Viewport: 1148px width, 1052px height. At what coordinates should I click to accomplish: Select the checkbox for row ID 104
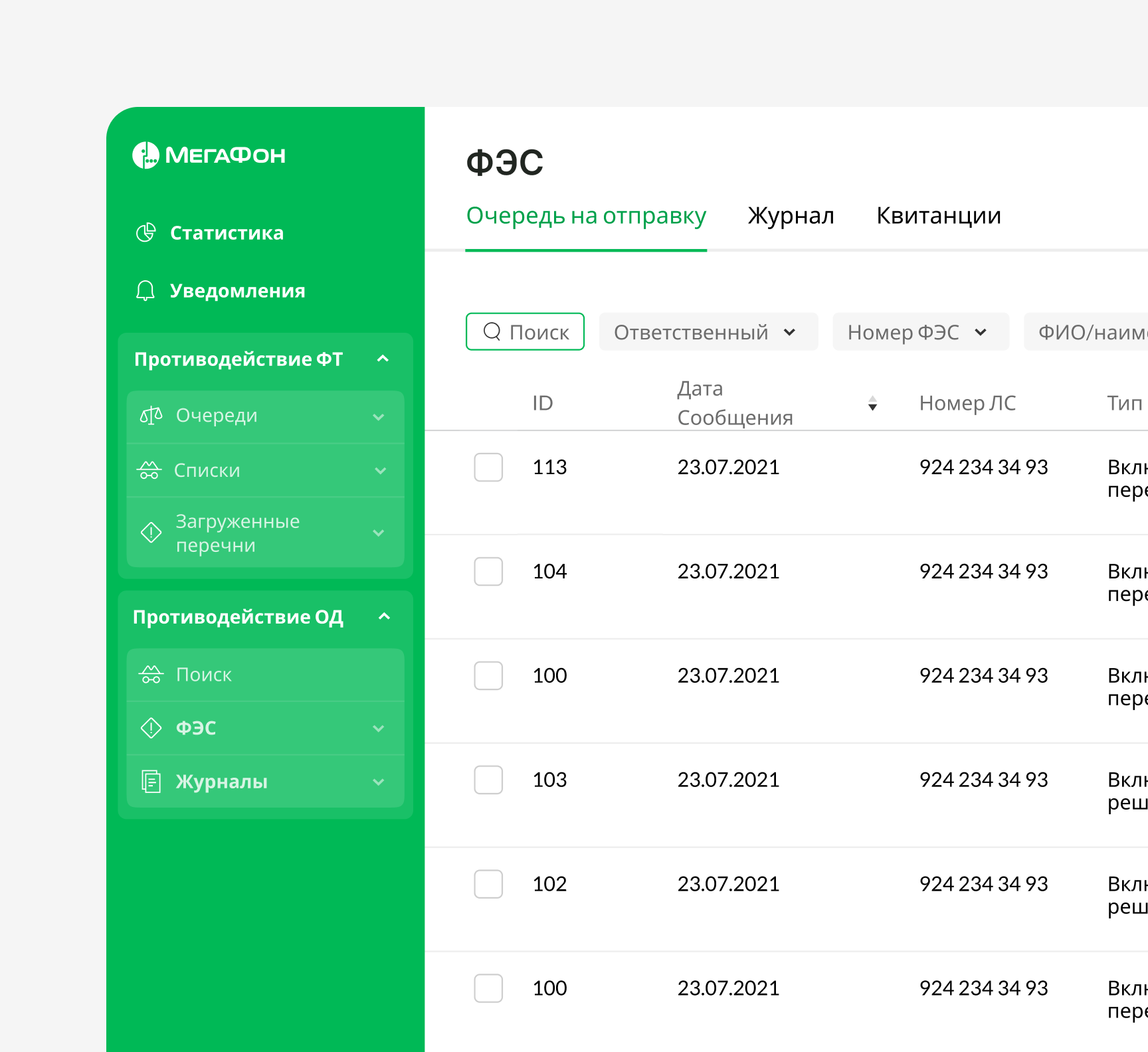pos(488,572)
